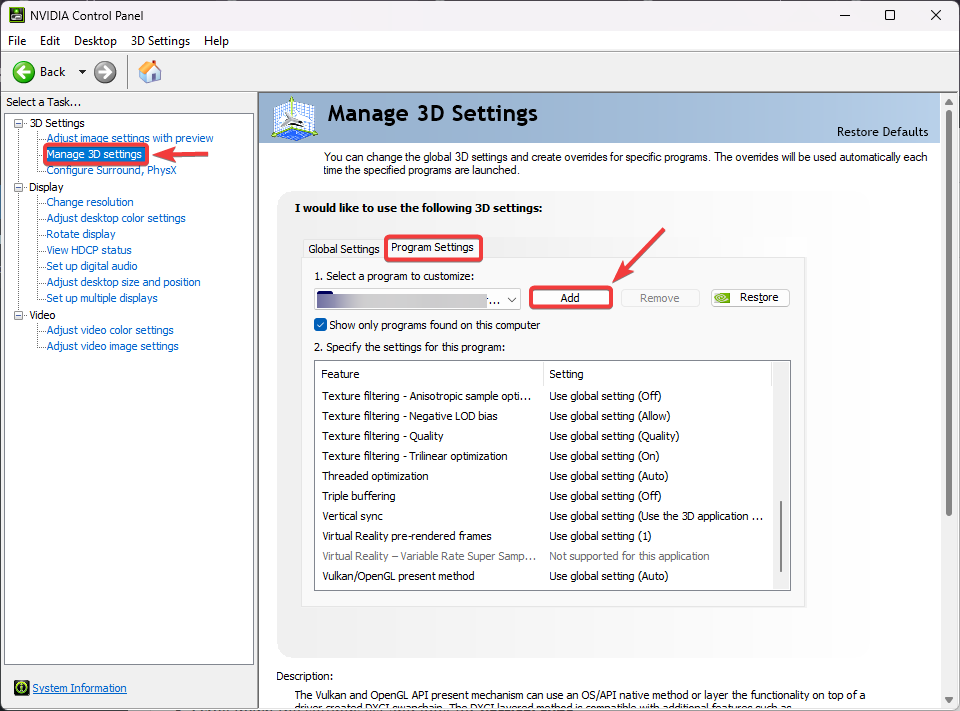960x711 pixels.
Task: Click the Forward arrow icon in toolbar
Action: 105,72
